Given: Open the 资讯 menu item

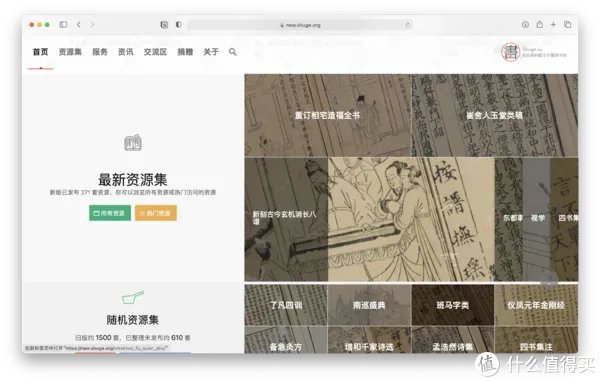Looking at the screenshot, I should (x=126, y=52).
